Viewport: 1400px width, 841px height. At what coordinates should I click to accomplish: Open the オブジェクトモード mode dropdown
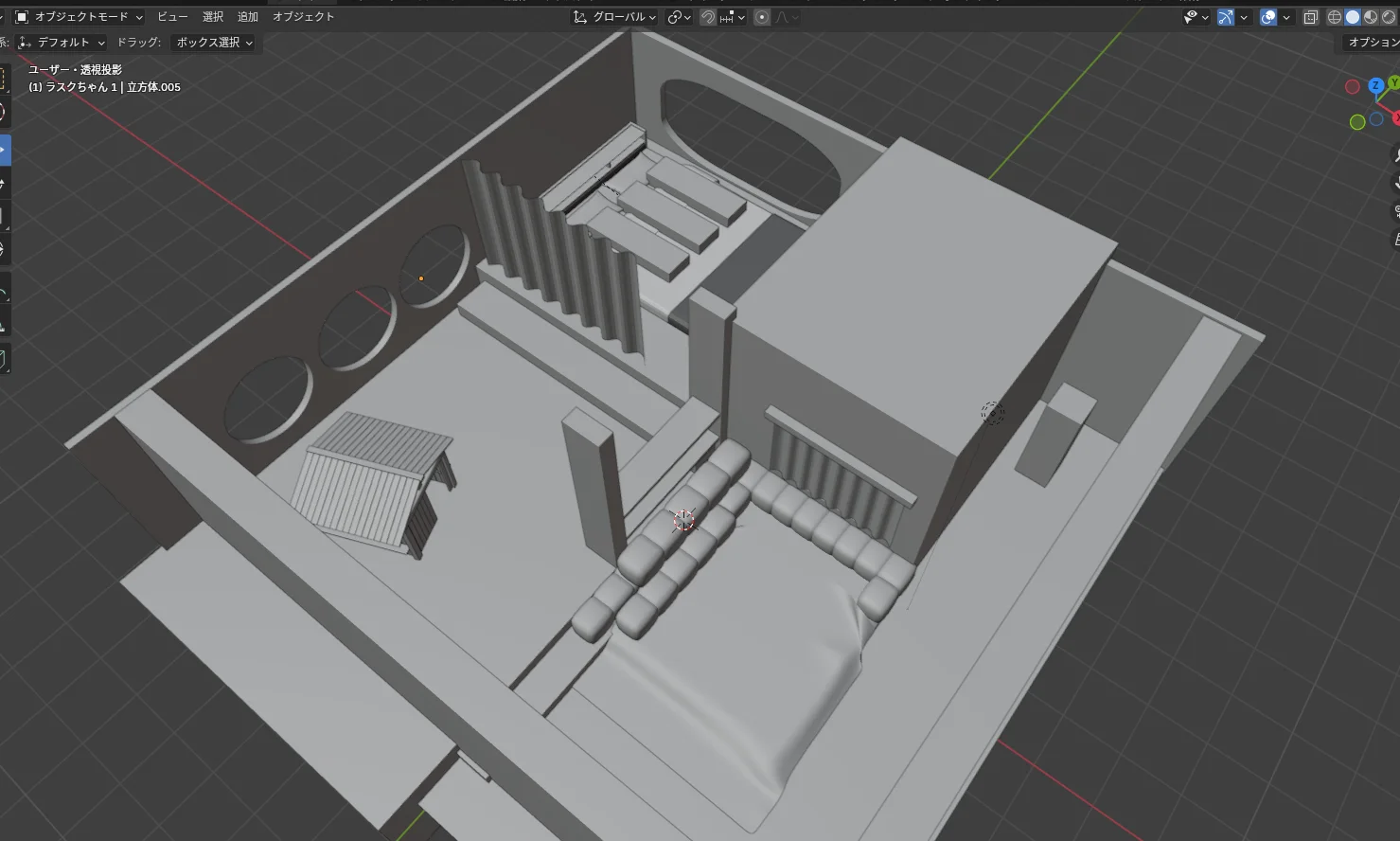tap(80, 17)
